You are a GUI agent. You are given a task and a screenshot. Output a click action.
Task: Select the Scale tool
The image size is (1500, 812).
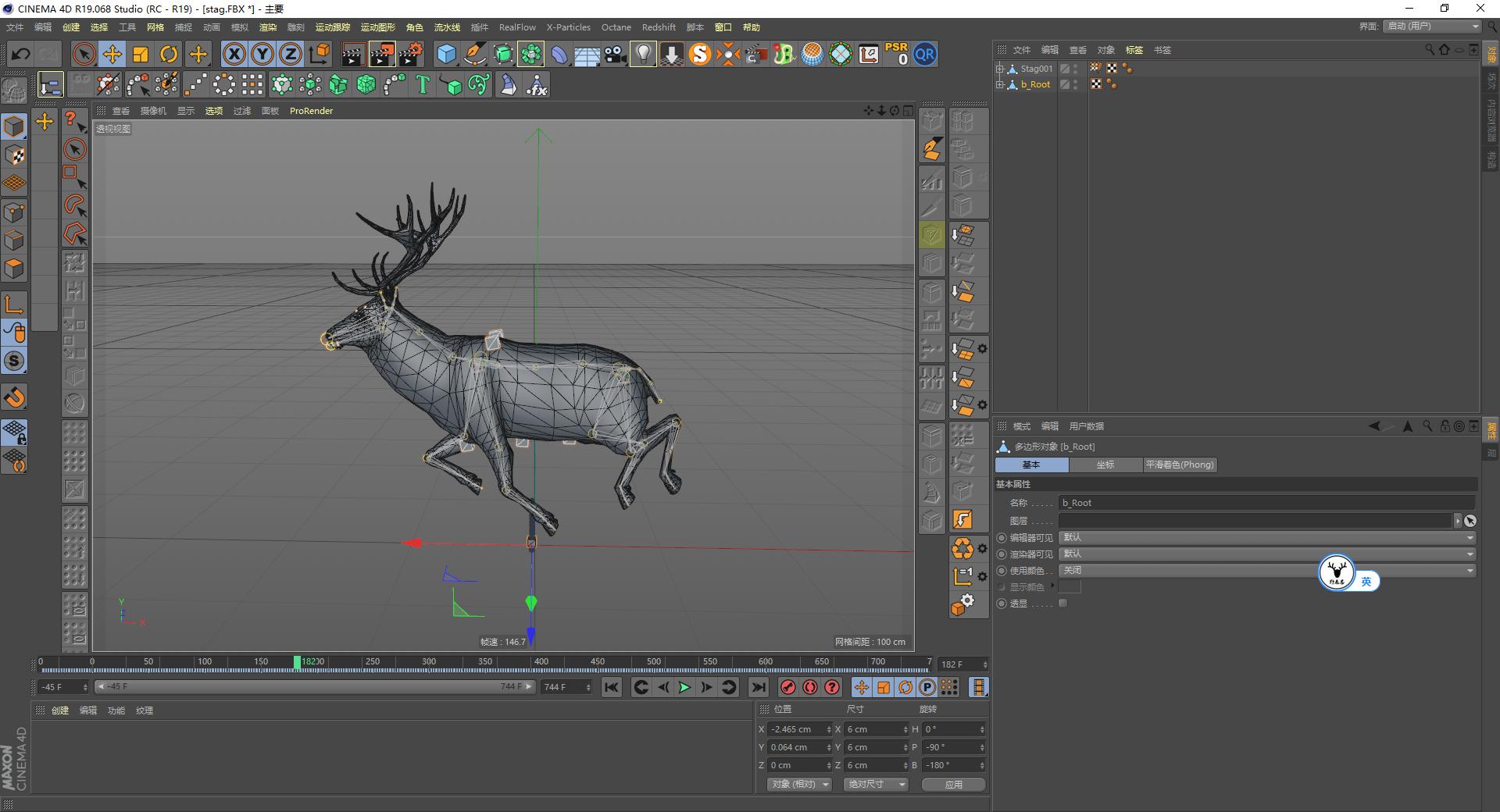click(x=141, y=54)
